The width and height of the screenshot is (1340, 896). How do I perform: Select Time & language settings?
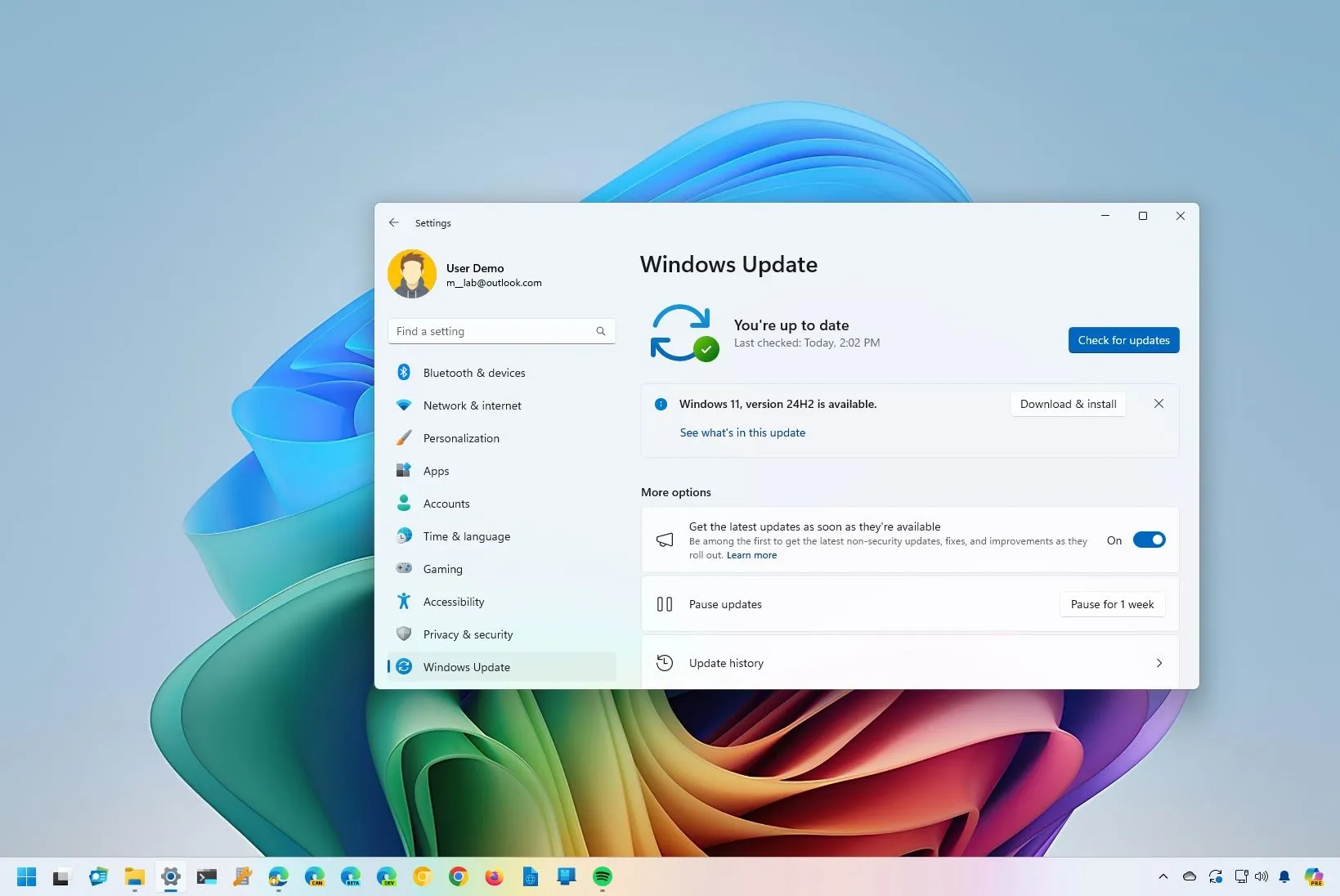[x=464, y=535]
